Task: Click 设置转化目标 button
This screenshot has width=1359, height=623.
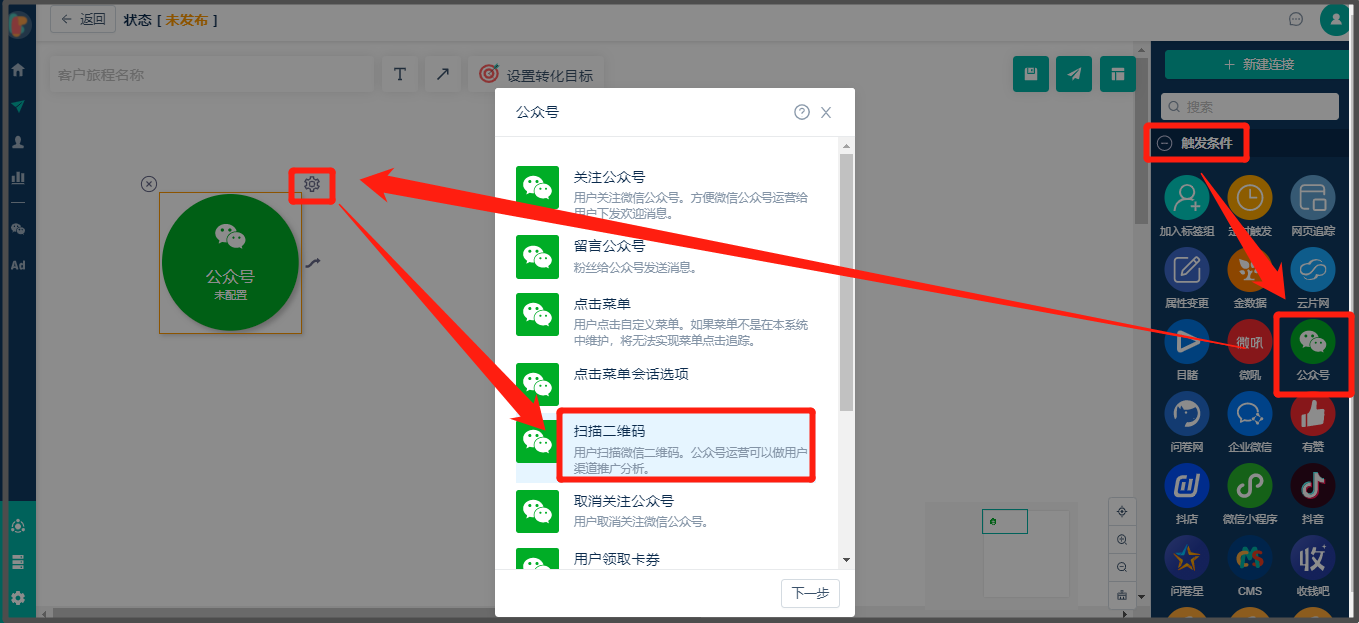Action: click(536, 75)
